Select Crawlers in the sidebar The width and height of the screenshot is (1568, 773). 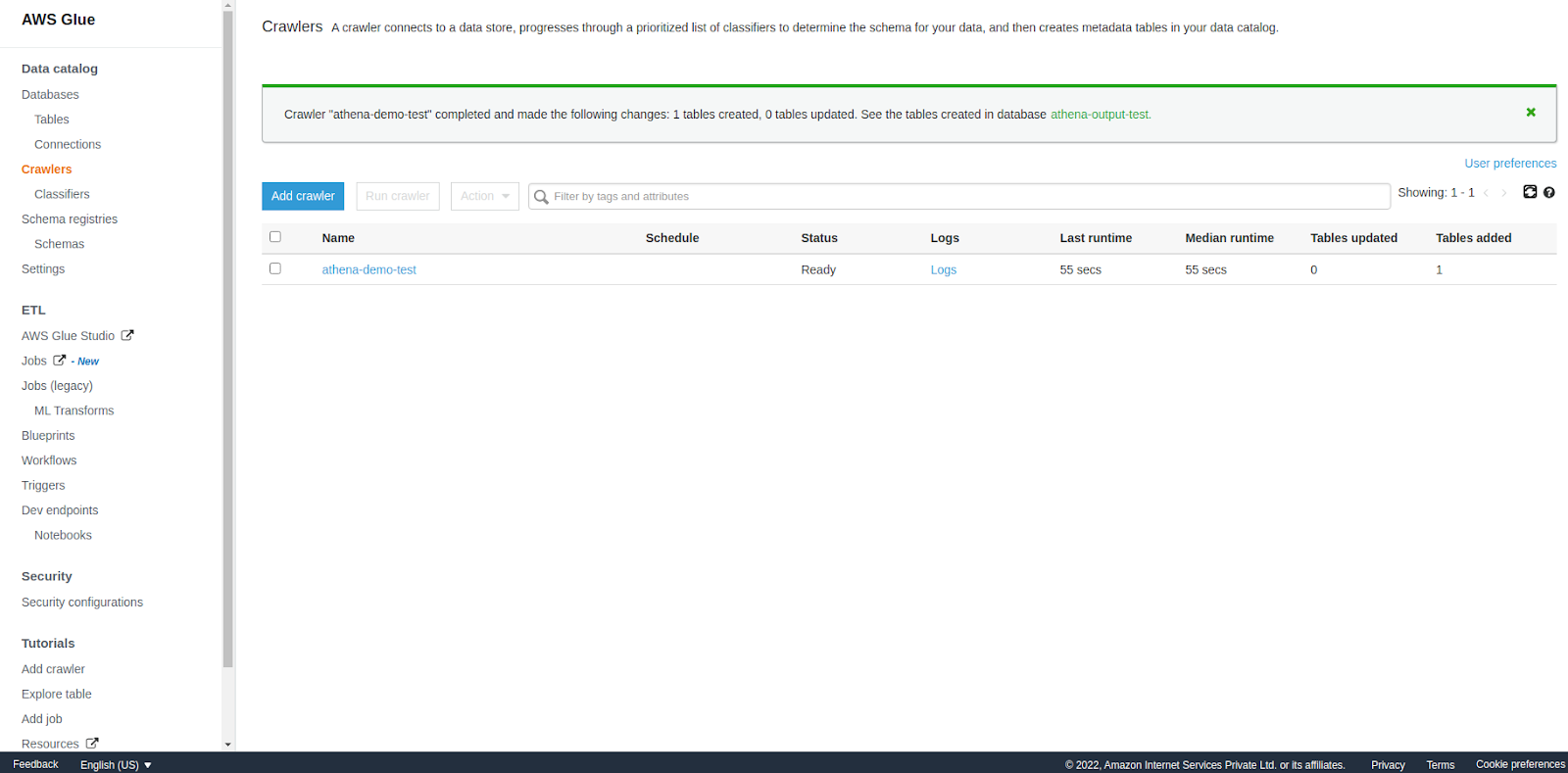click(47, 169)
